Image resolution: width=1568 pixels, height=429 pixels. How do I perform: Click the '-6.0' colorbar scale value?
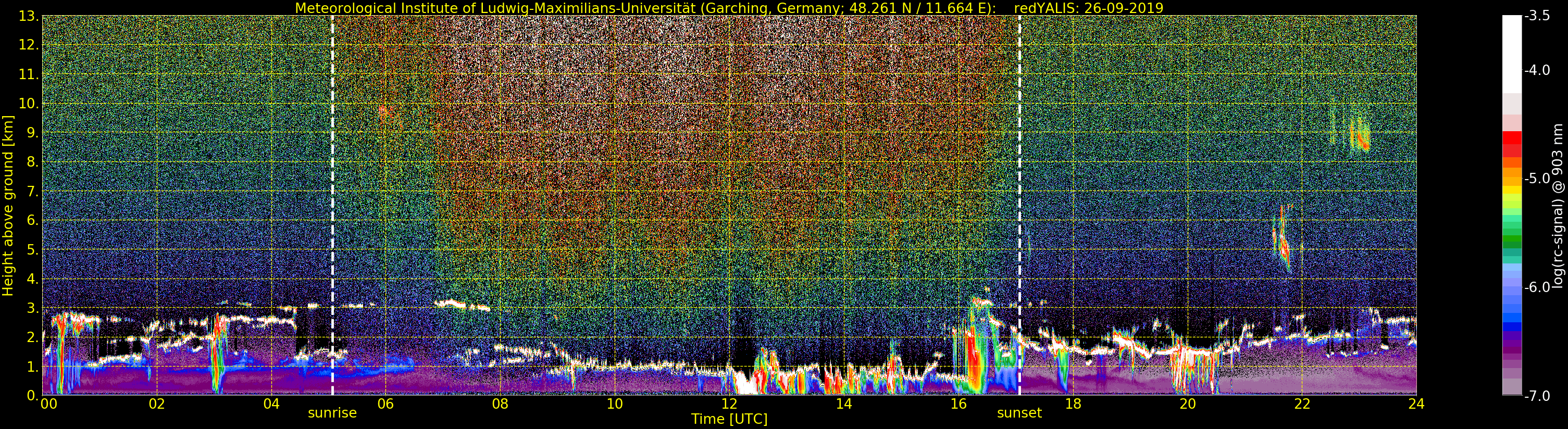tap(1538, 287)
